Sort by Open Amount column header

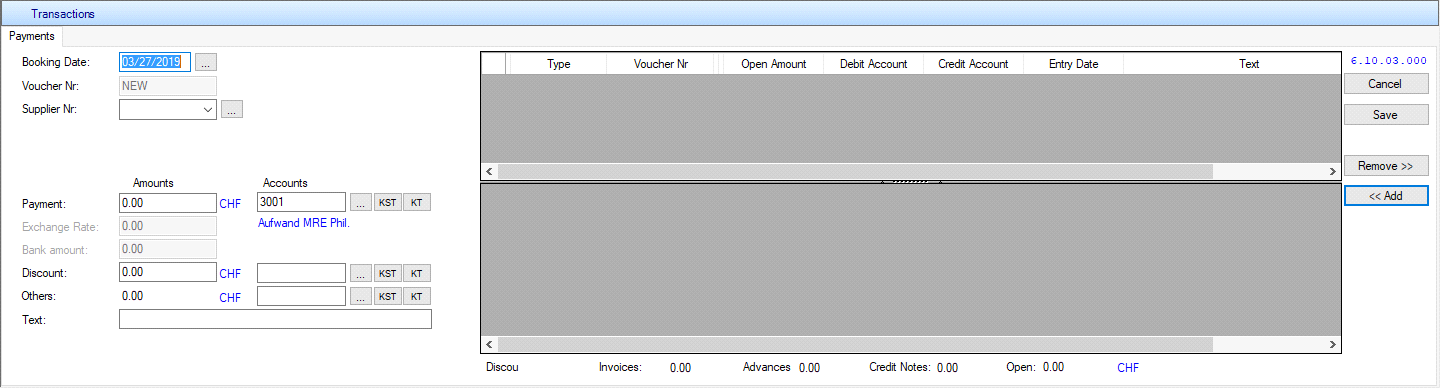click(x=773, y=64)
